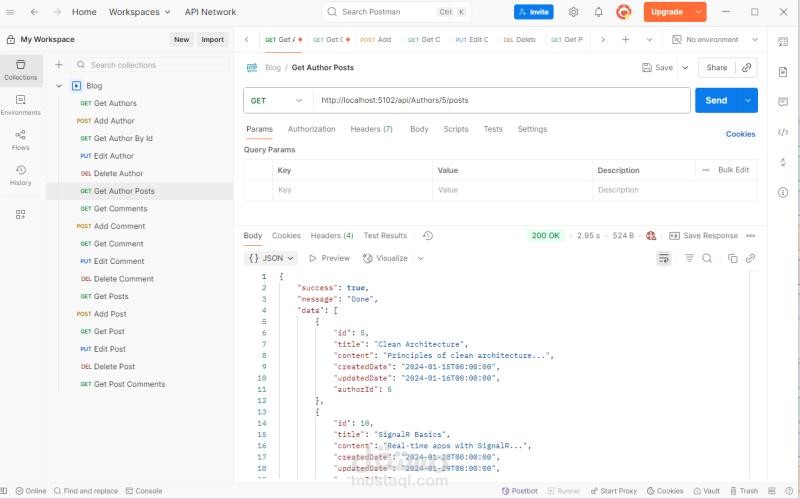Viewport: 800px width, 499px height.
Task: Open the configure sidebar grid icon
Action: pyautogui.click(x=20, y=214)
